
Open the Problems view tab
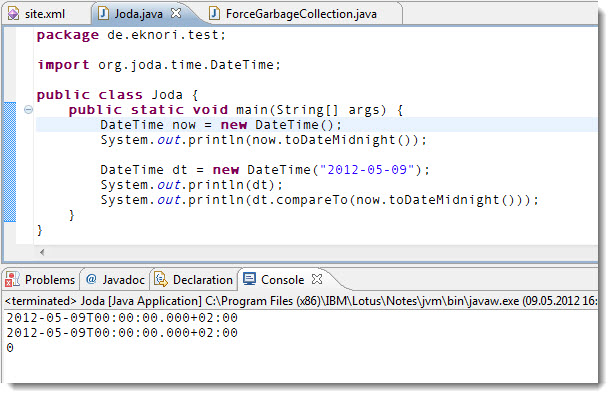(42, 280)
